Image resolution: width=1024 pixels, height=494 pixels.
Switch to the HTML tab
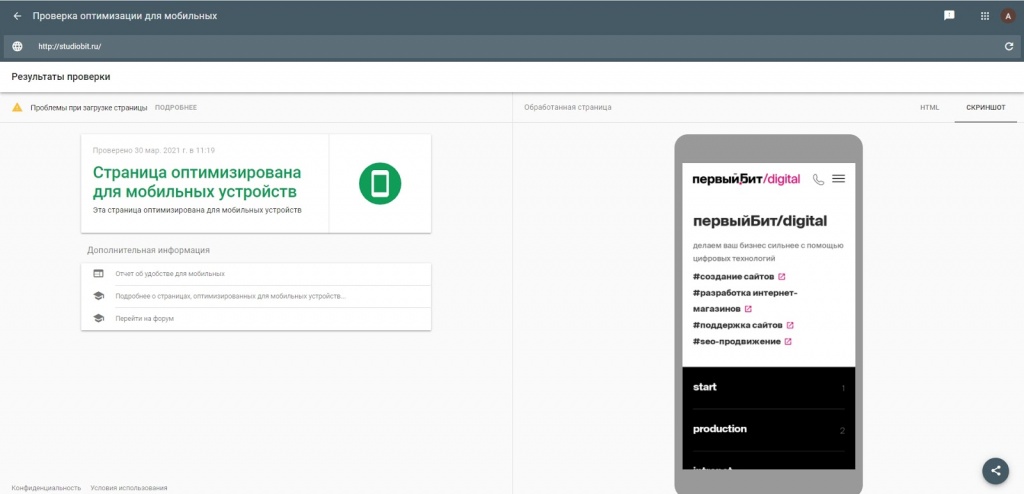point(929,107)
